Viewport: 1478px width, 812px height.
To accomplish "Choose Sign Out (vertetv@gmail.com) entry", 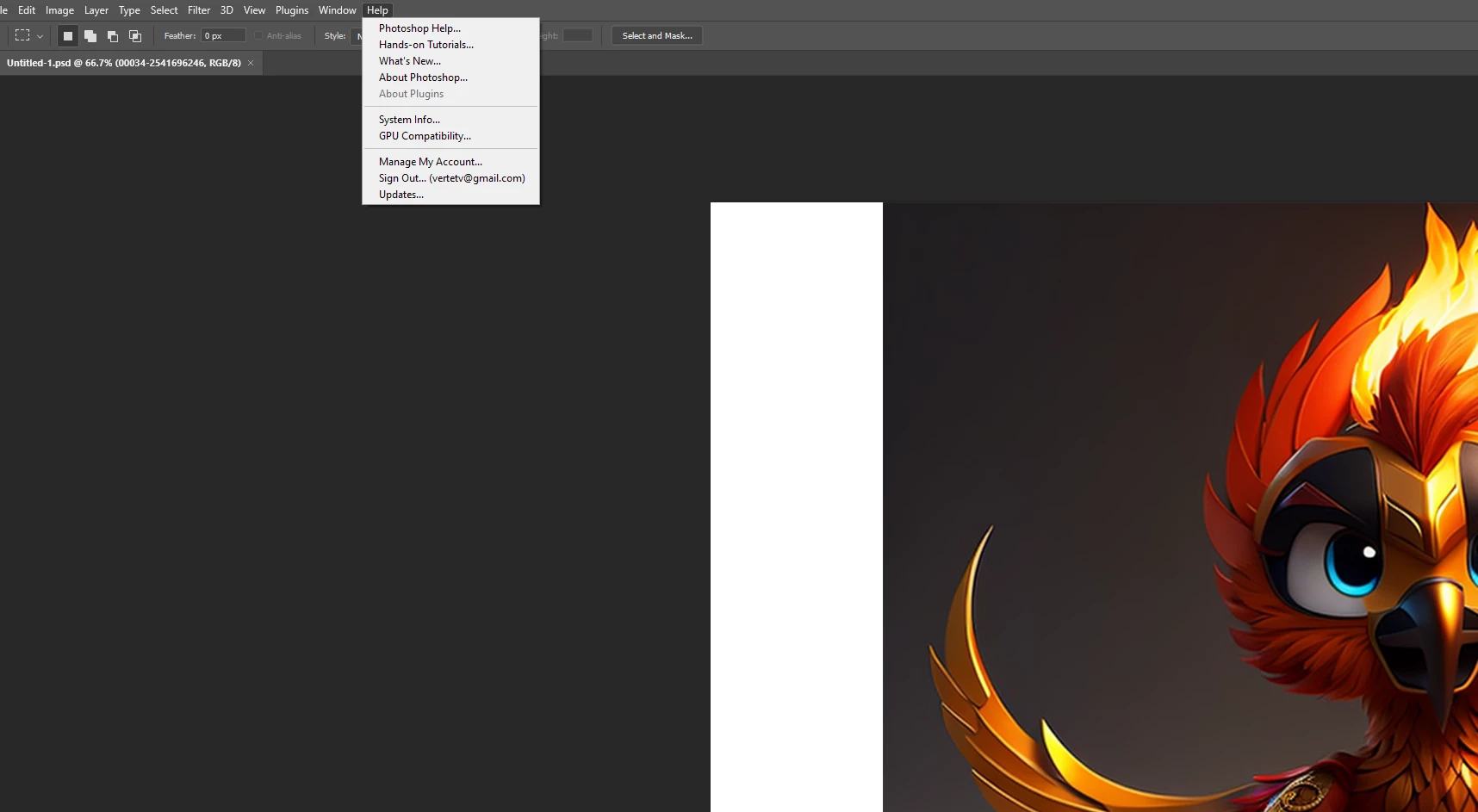I will [451, 178].
